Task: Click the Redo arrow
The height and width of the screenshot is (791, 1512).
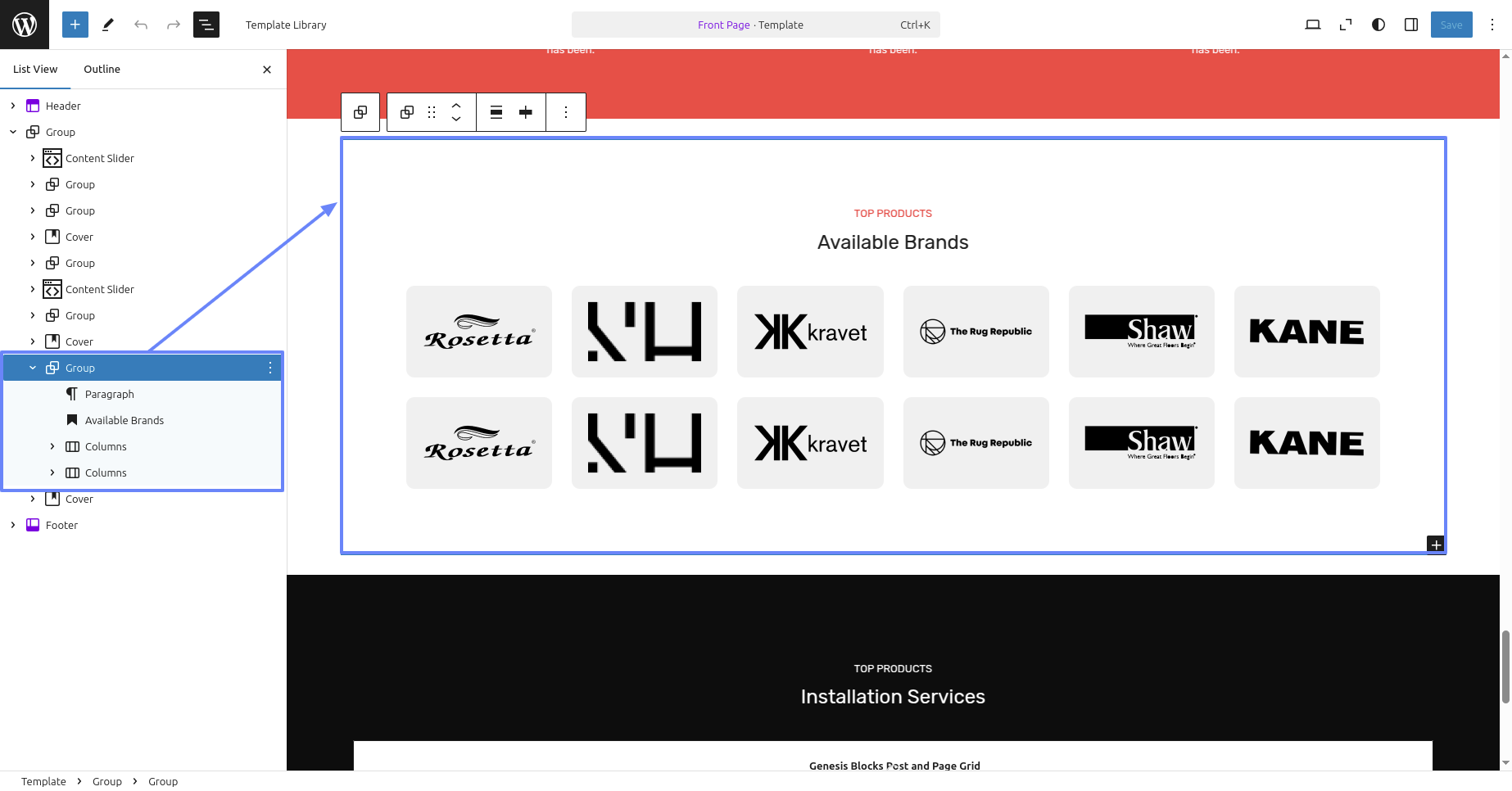Action: point(174,25)
